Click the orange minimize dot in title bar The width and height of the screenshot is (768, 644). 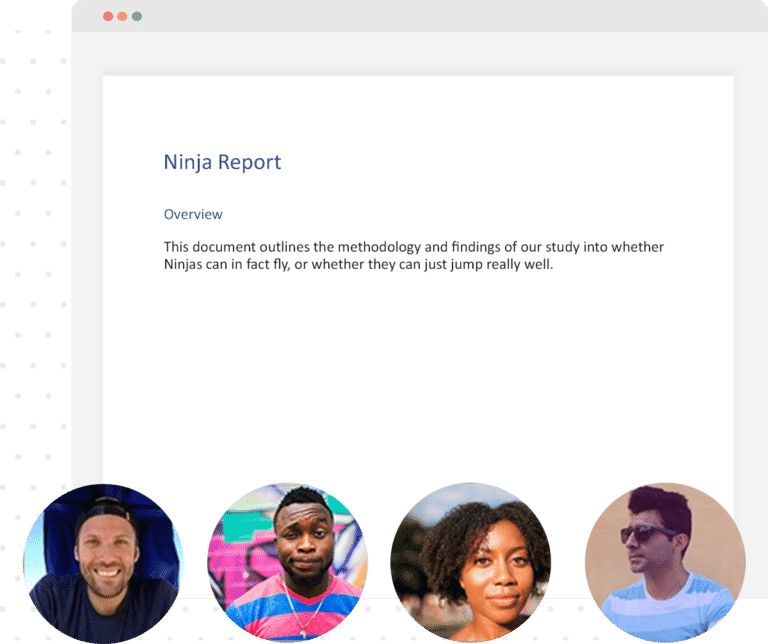(x=122, y=17)
